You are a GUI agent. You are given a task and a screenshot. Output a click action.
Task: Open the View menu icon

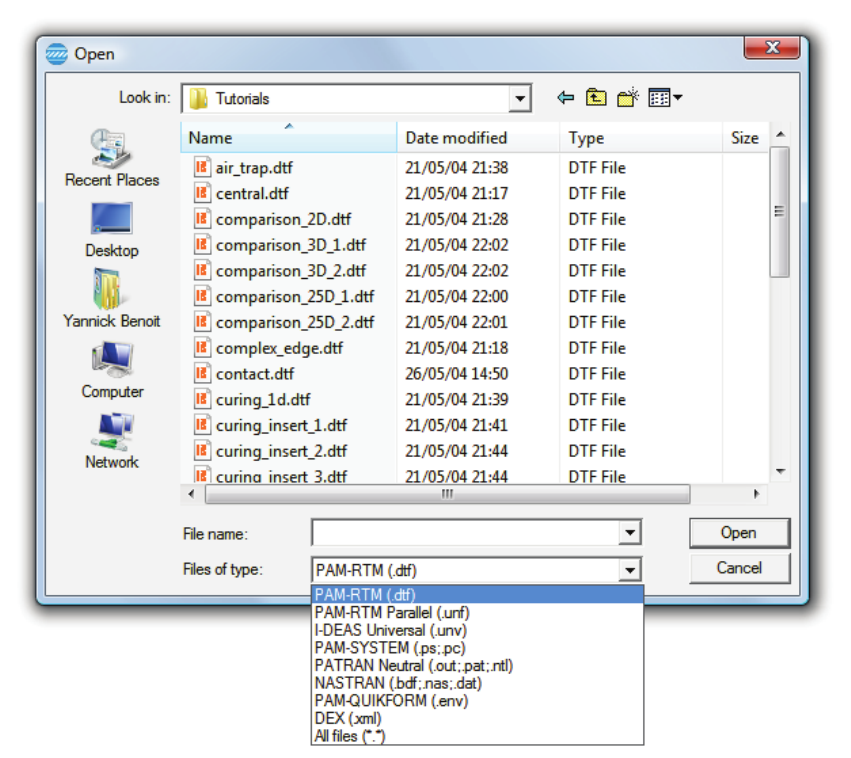(665, 98)
